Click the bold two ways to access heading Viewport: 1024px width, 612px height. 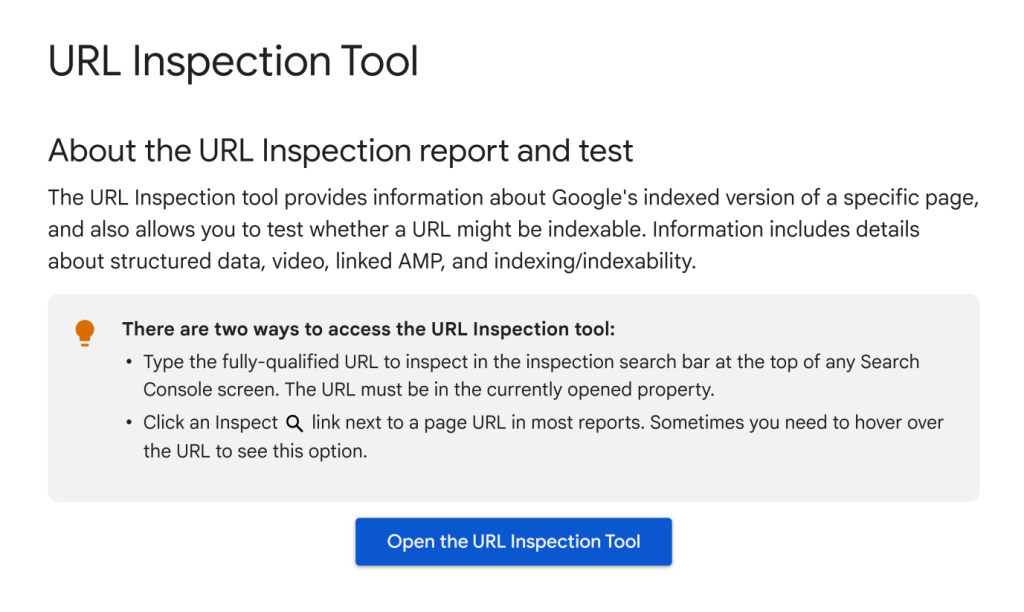click(x=368, y=329)
